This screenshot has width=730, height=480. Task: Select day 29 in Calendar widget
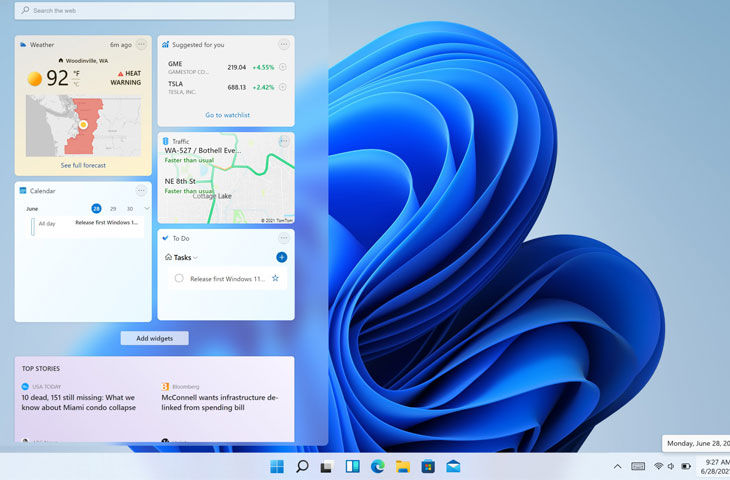pos(113,208)
